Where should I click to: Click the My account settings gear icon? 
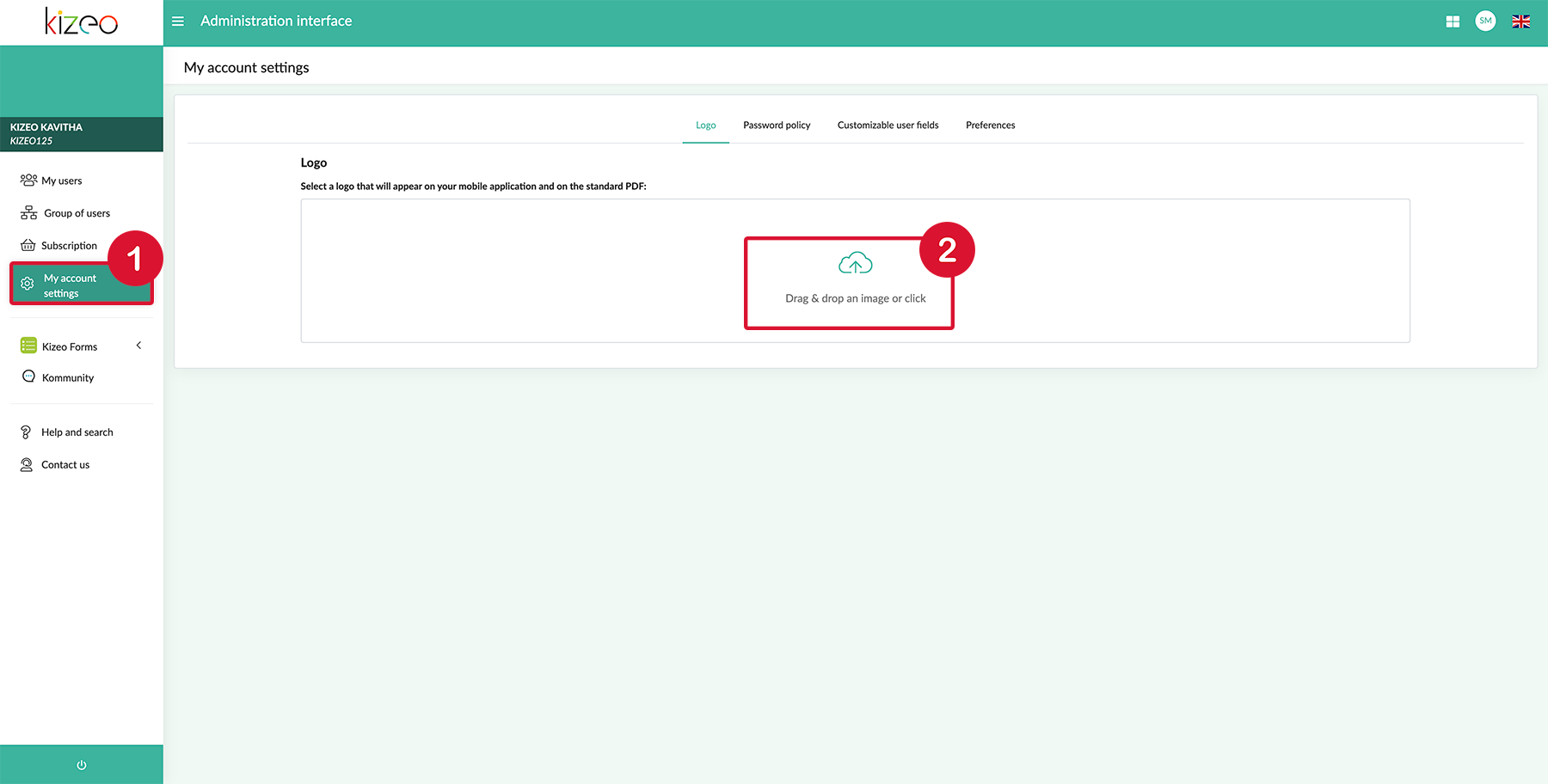27,285
